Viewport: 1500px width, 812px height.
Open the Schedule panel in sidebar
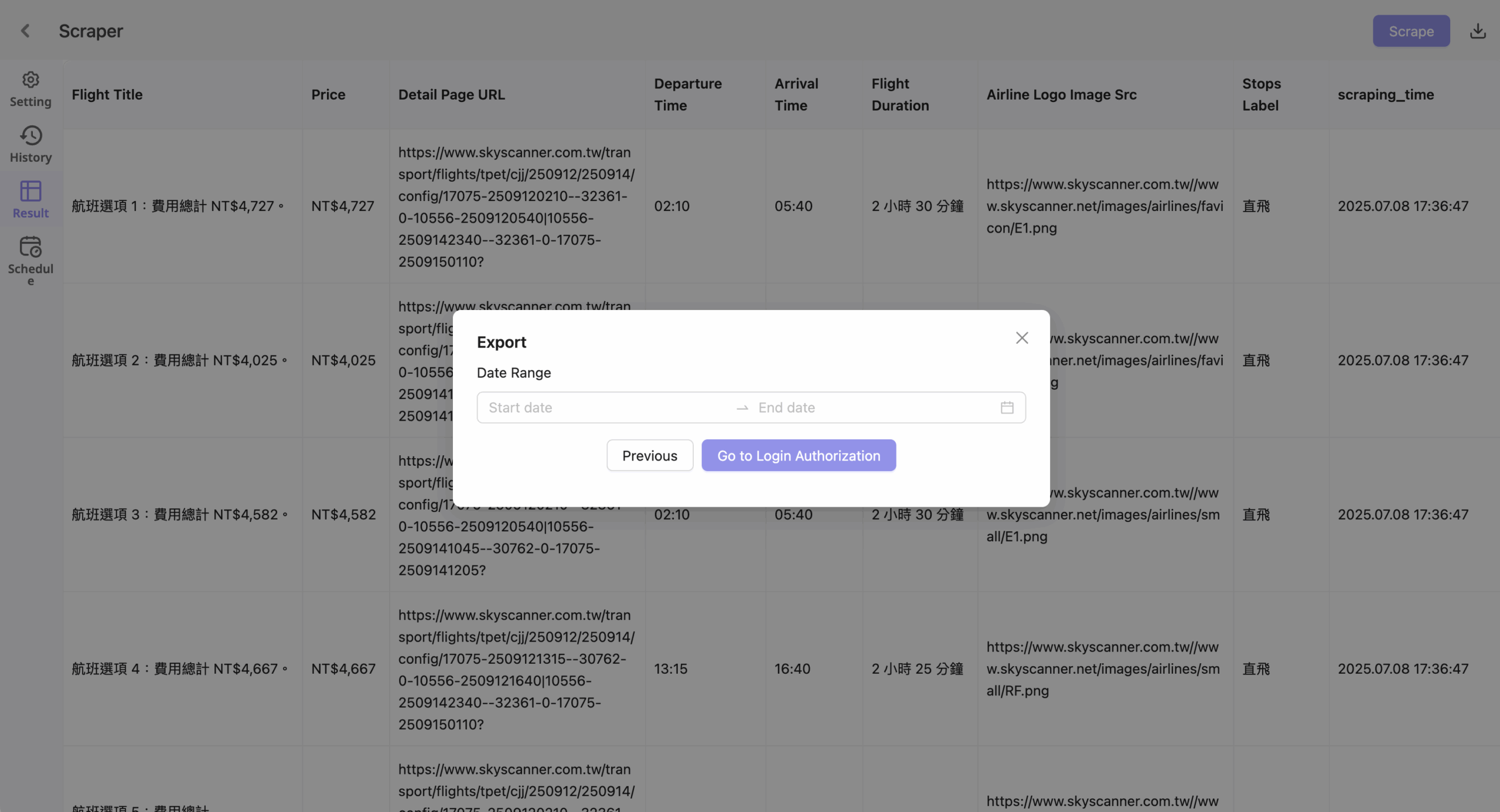click(x=30, y=261)
